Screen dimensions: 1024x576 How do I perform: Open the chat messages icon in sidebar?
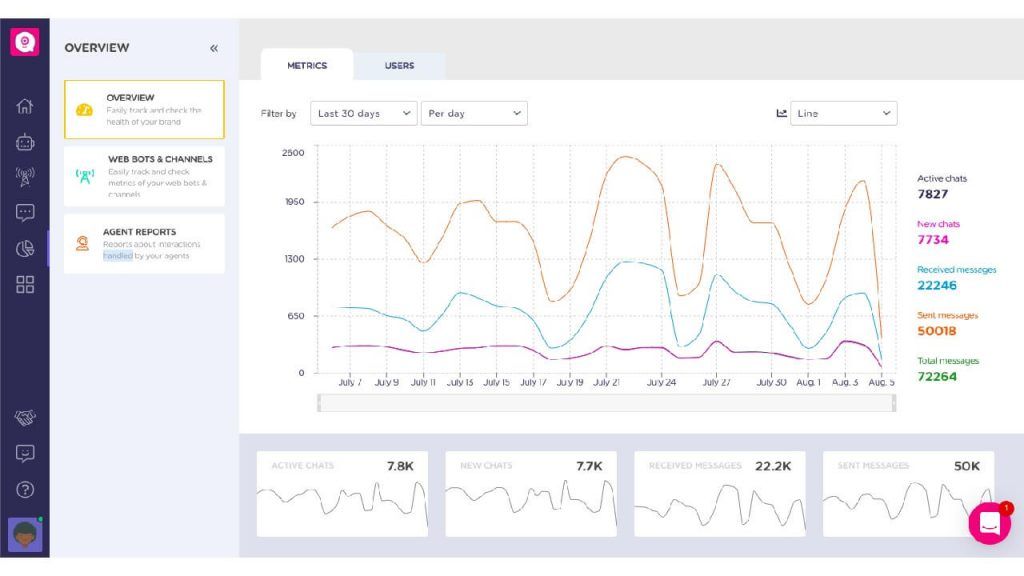coord(25,213)
